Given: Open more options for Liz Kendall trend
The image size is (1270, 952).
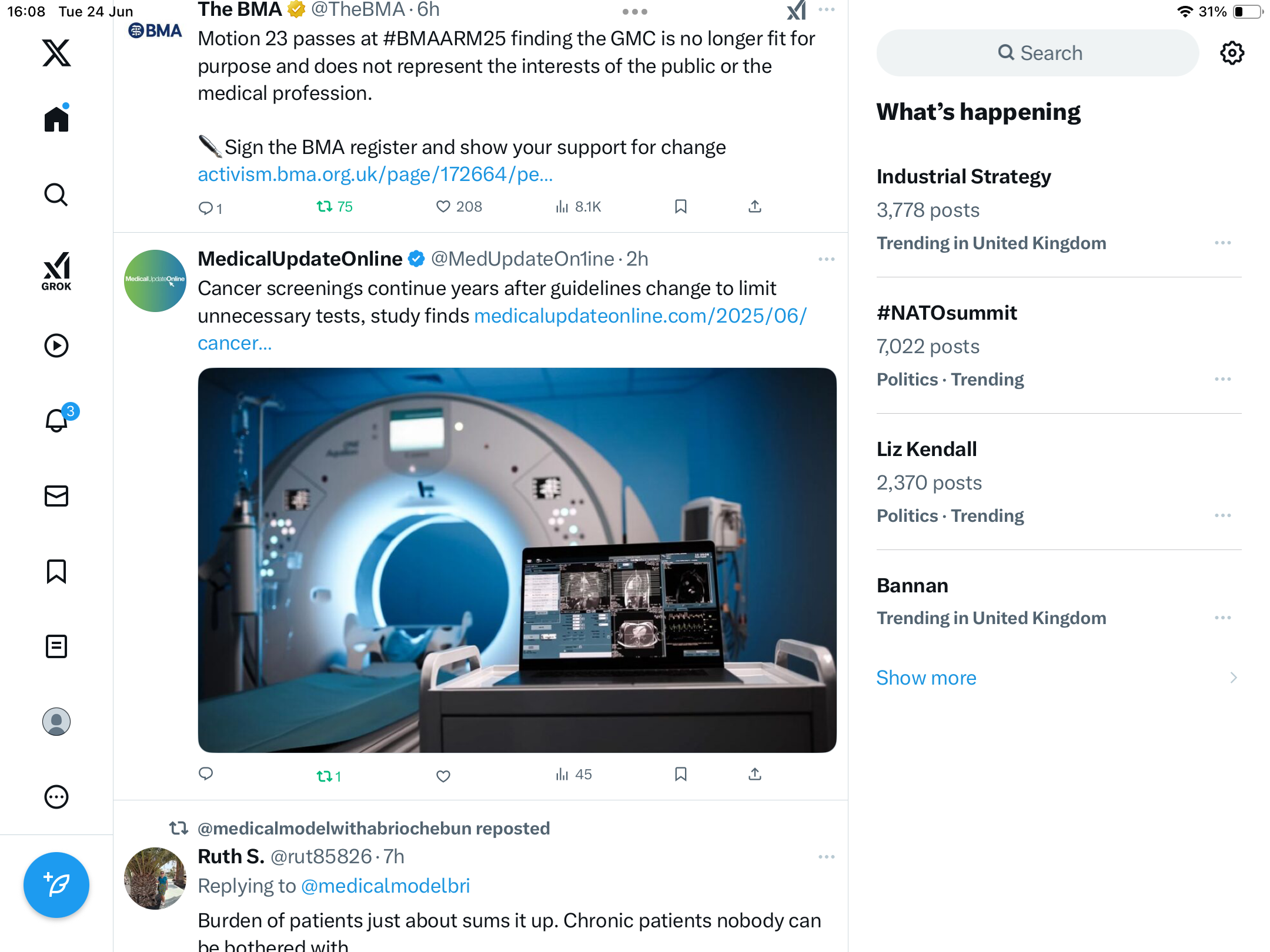Looking at the screenshot, I should point(1223,515).
